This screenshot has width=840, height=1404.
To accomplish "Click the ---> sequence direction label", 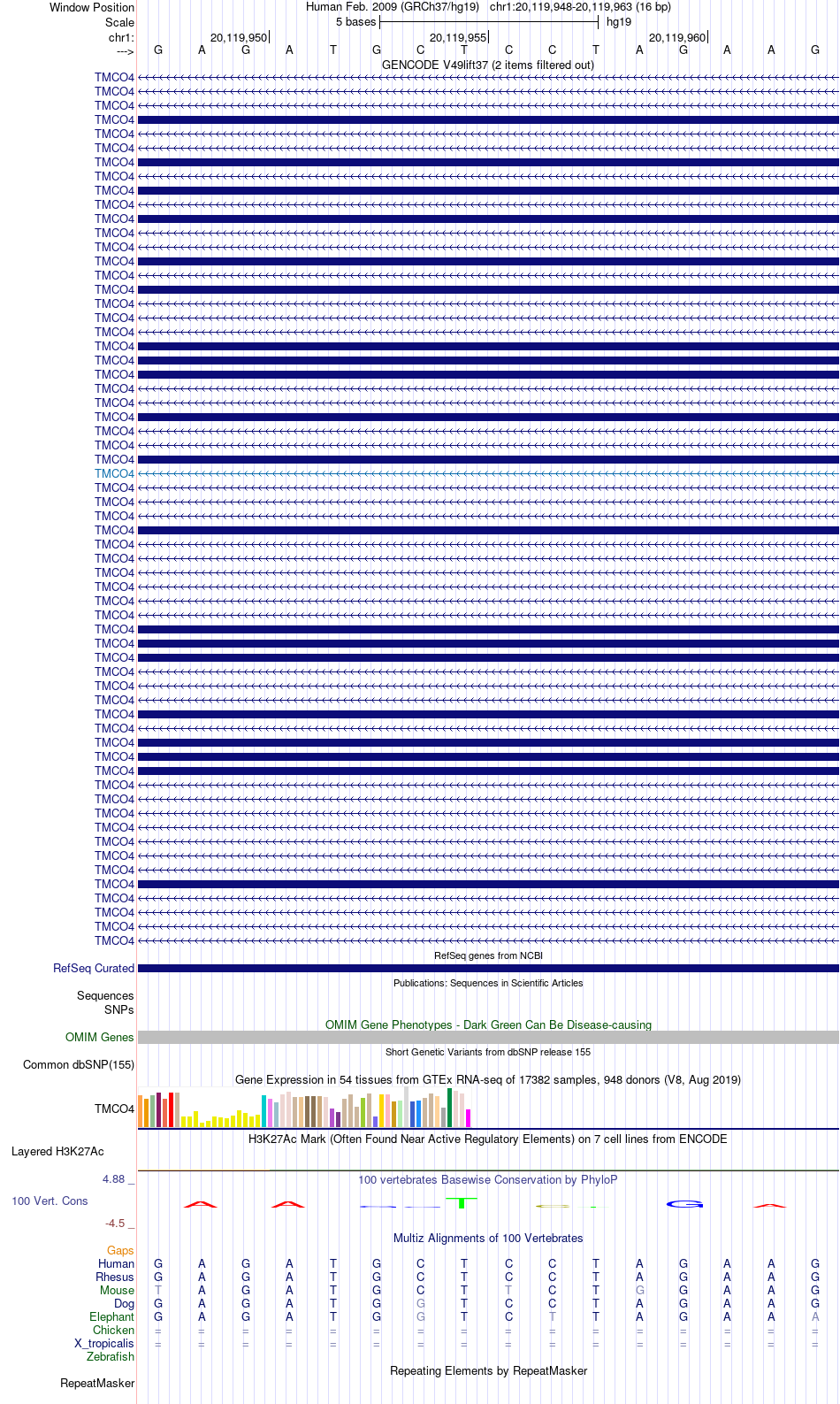I will pyautogui.click(x=125, y=51).
